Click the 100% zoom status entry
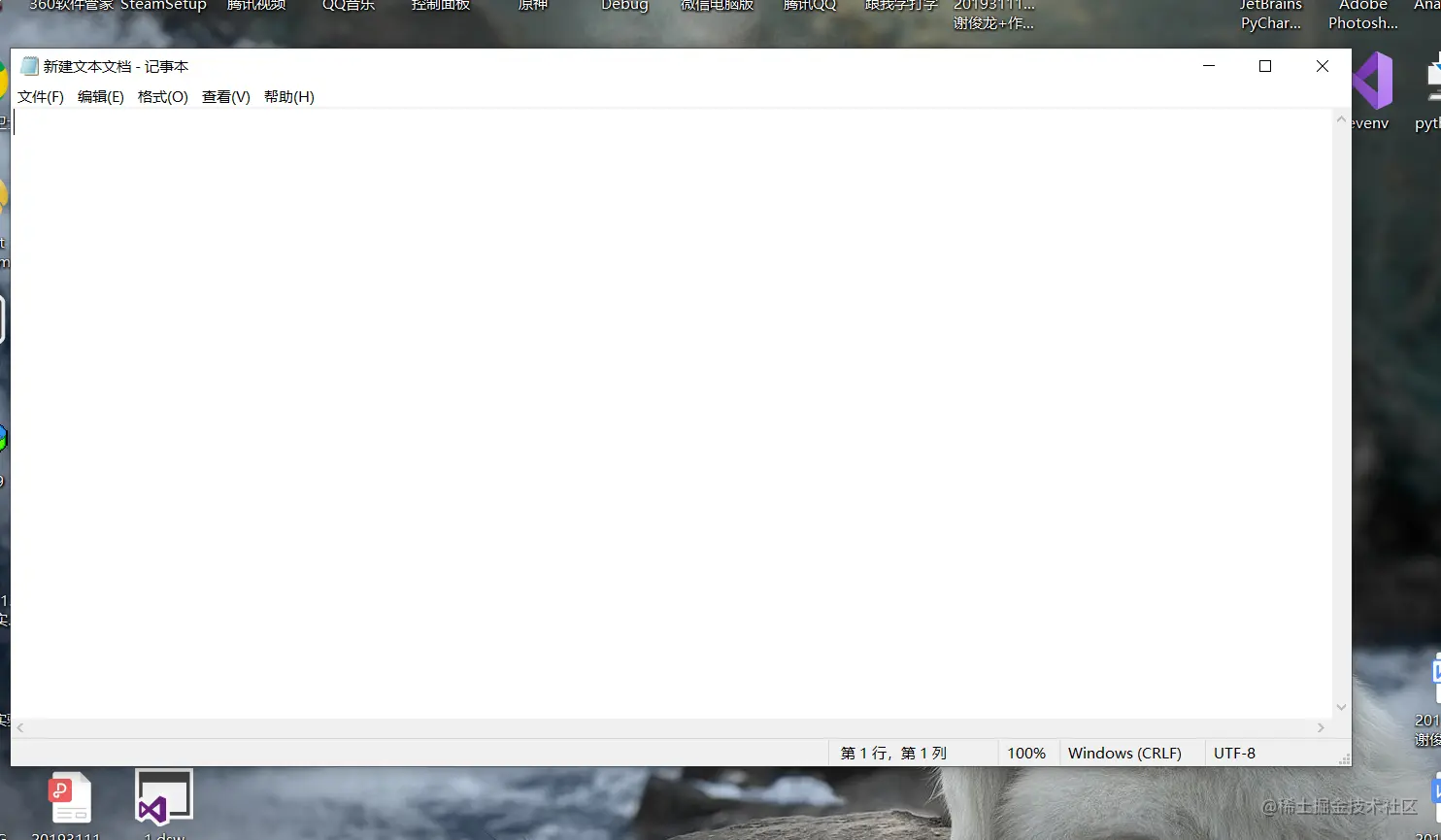This screenshot has width=1441, height=840. coord(1026,753)
